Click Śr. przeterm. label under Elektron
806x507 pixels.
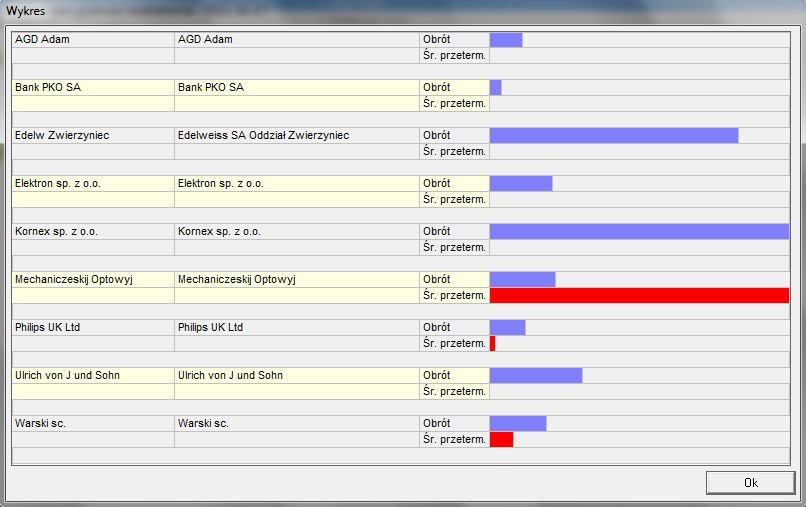point(454,200)
